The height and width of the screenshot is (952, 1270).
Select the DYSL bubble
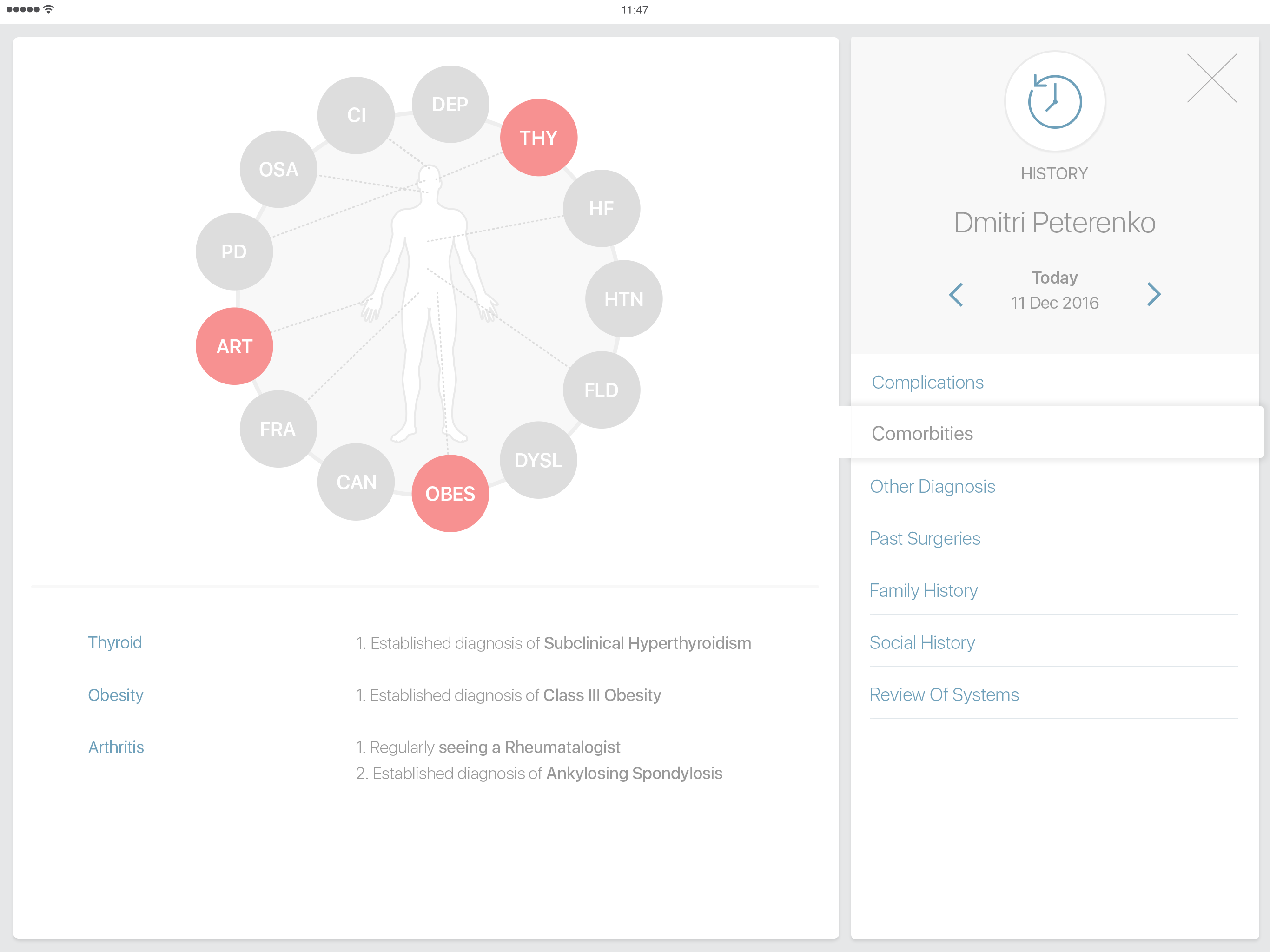coord(538,461)
